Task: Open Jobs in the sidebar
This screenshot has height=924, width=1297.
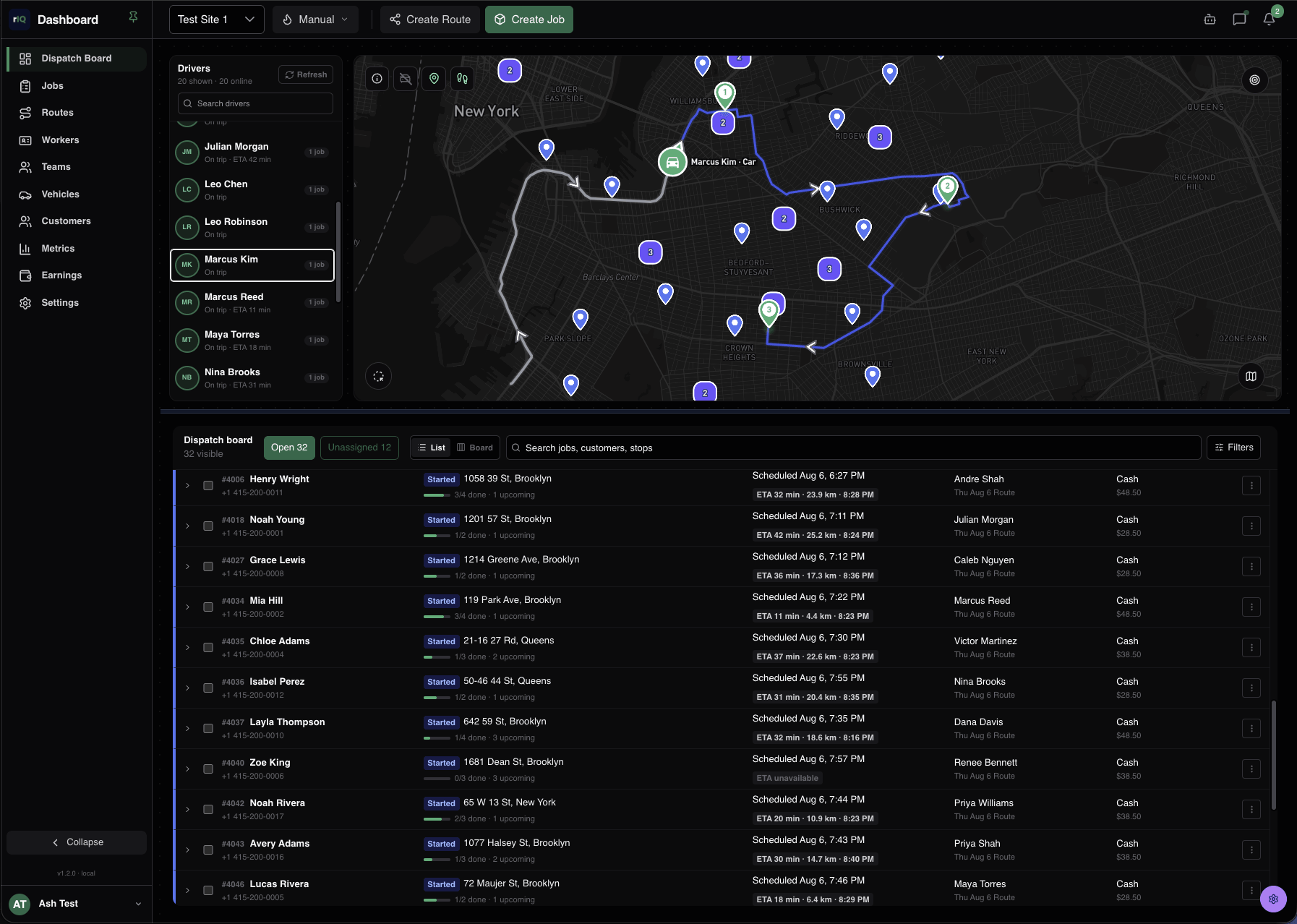Action: [77, 86]
